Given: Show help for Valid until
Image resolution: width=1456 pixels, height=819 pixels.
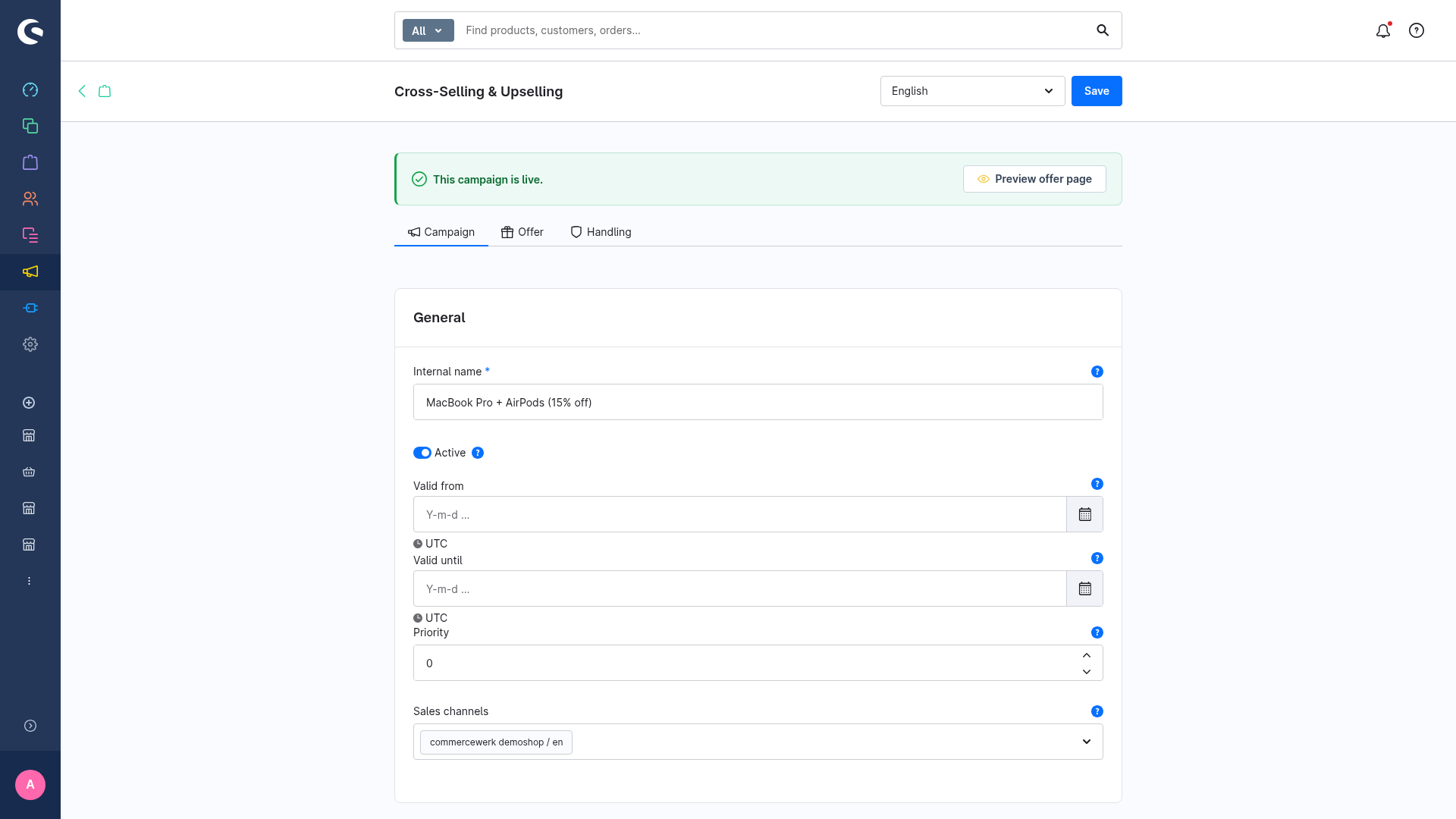Looking at the screenshot, I should pos(1097,558).
